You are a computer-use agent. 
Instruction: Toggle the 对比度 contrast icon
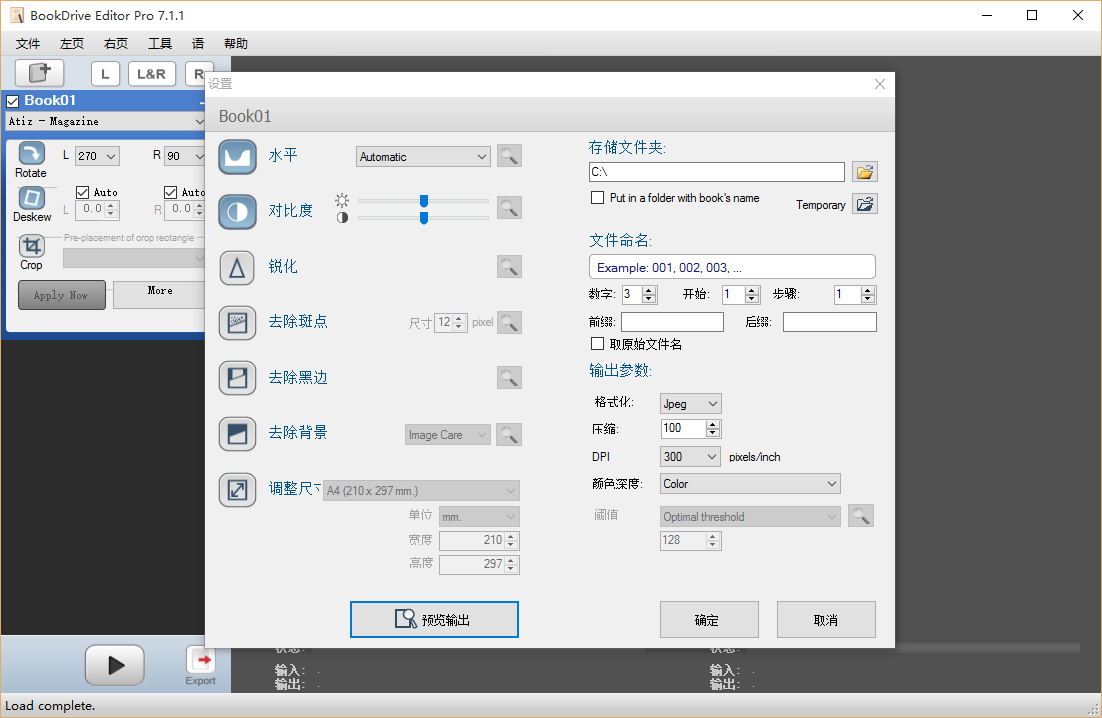click(x=238, y=212)
